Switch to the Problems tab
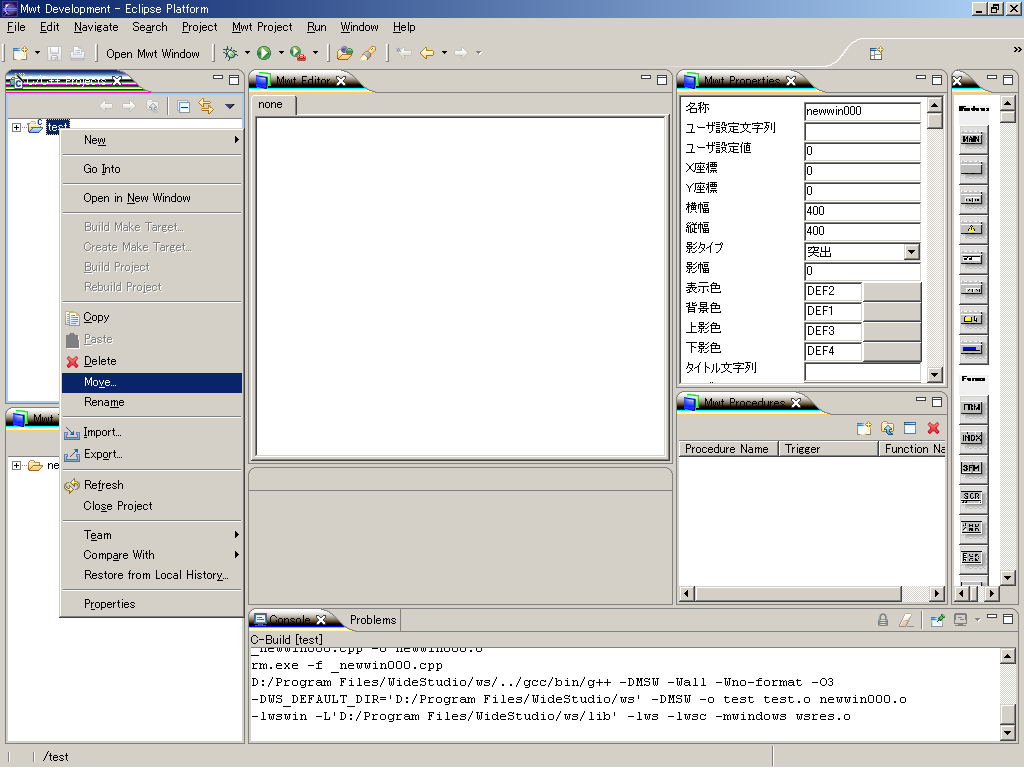The height and width of the screenshot is (768, 1024). coord(373,620)
